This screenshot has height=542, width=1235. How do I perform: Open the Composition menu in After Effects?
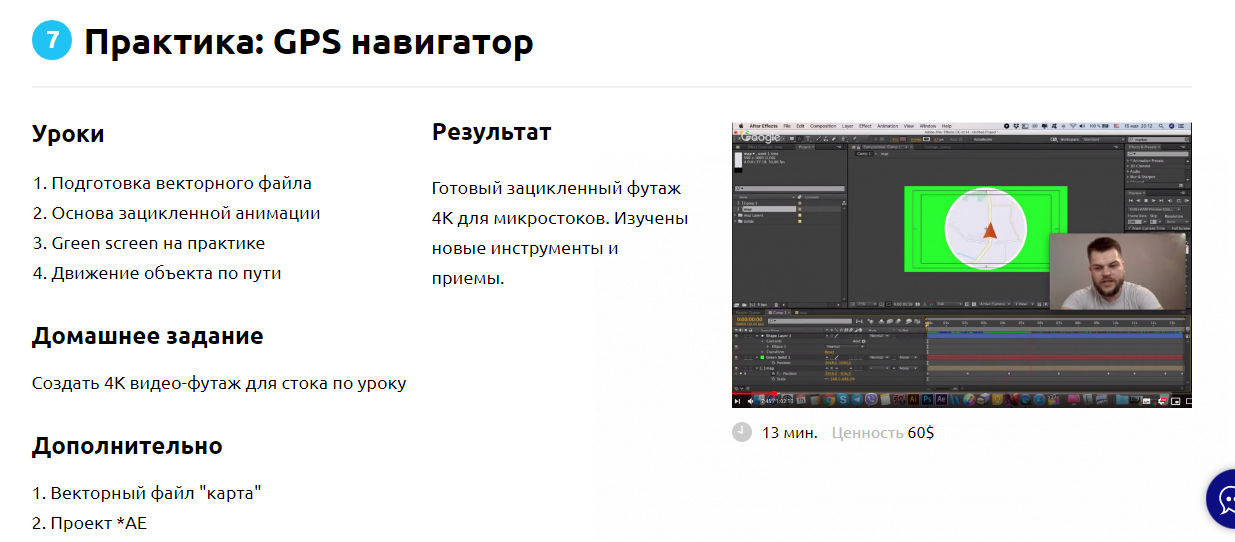pos(822,126)
